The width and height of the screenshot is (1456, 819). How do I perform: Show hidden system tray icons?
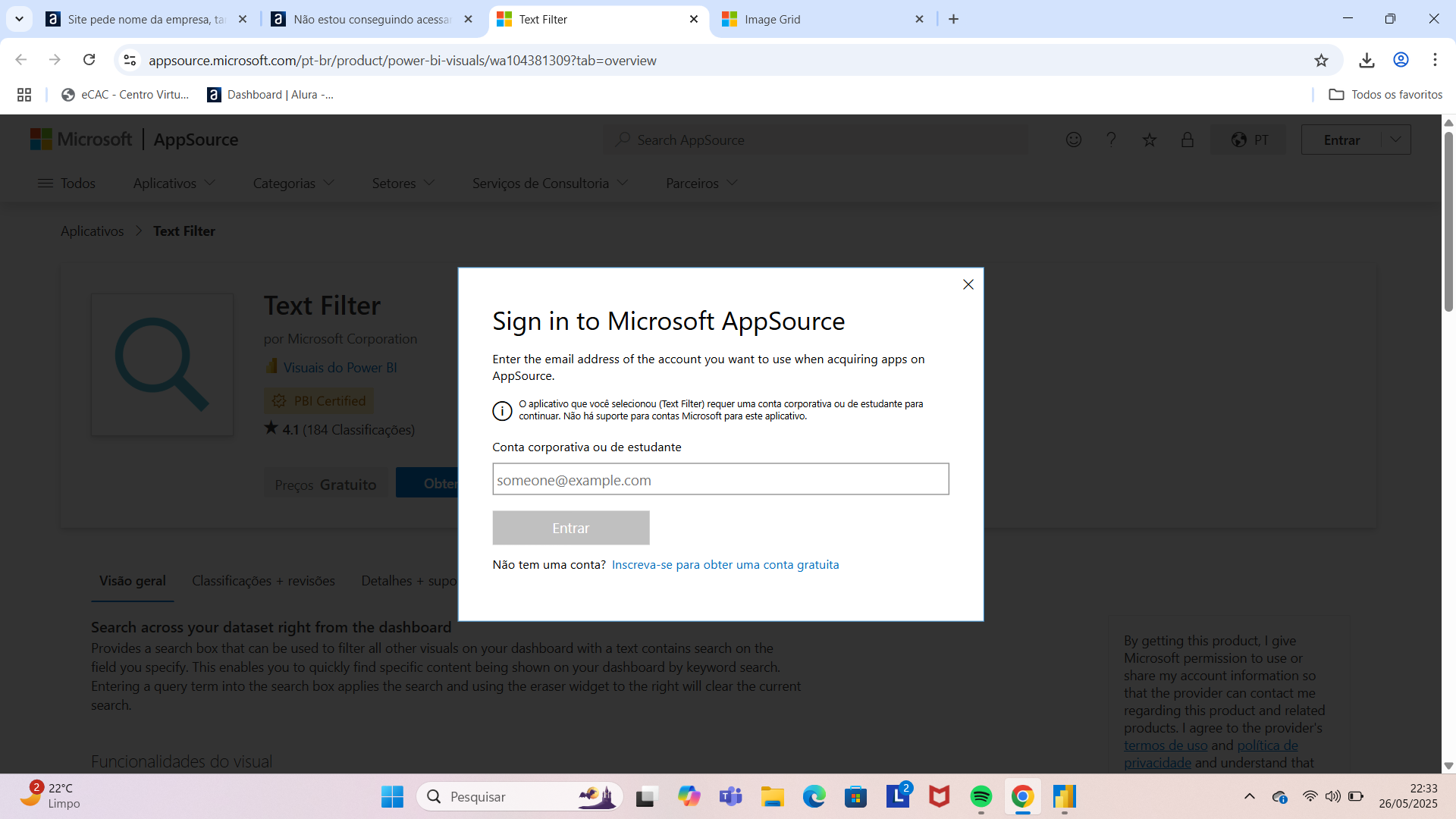[1250, 796]
